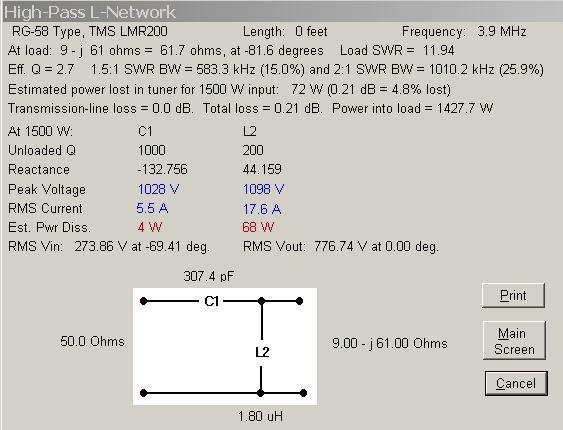Click the L2 RMS current 17.6 A
Image resolution: width=563 pixels, height=430 pixels.
coord(262,209)
